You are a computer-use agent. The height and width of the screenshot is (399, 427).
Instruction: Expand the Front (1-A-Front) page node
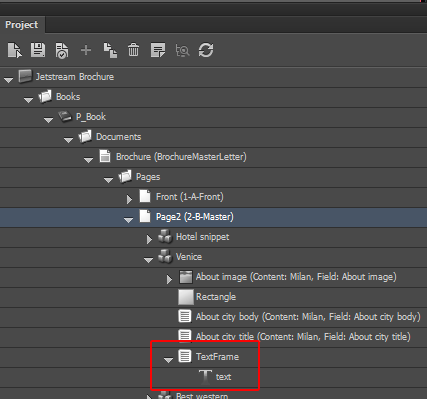(129, 199)
